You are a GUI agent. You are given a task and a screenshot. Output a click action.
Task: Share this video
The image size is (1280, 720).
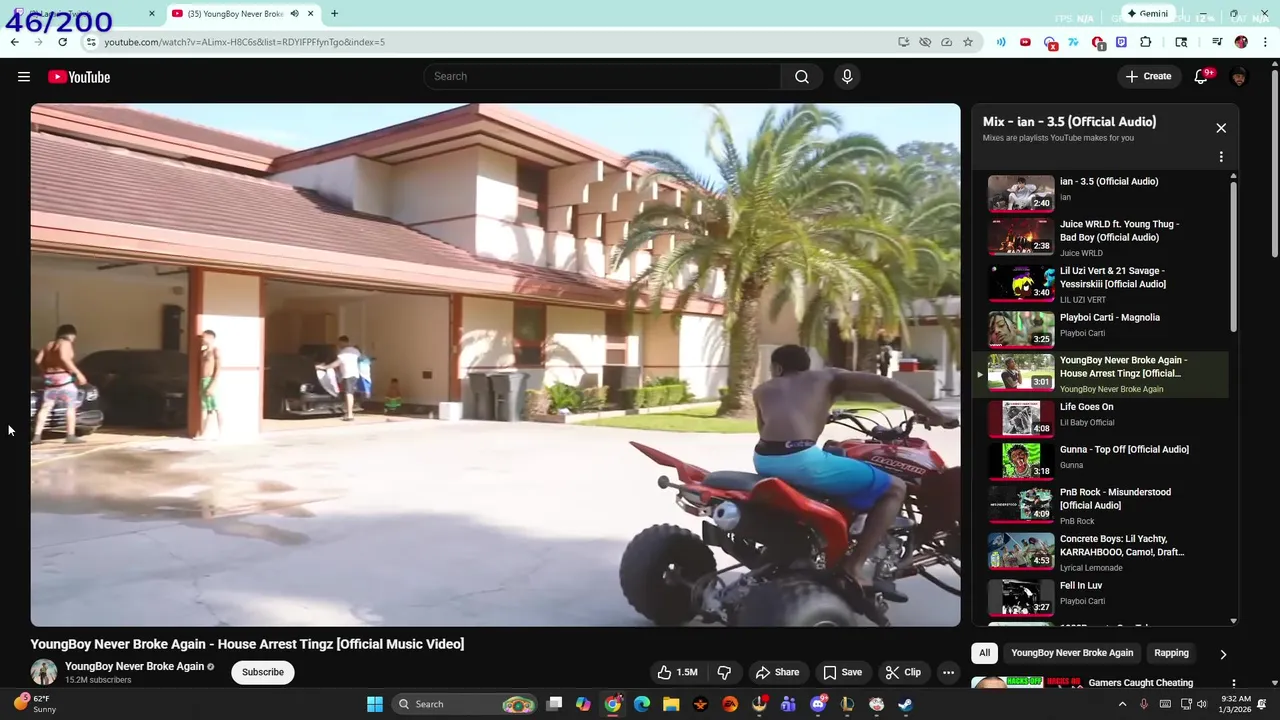[777, 672]
